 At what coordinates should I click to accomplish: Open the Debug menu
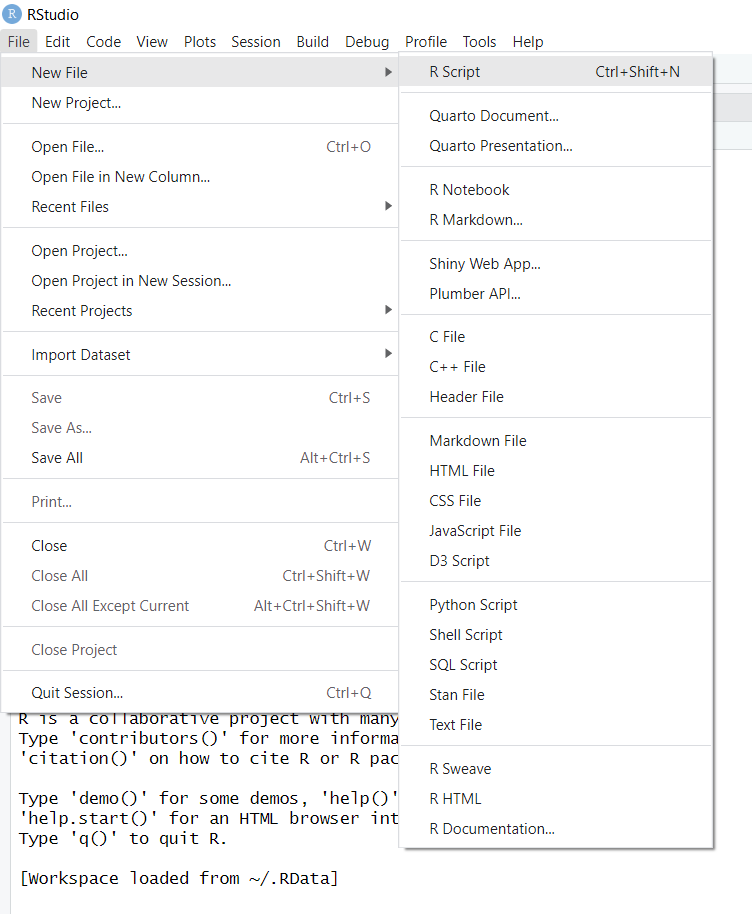[x=367, y=42]
